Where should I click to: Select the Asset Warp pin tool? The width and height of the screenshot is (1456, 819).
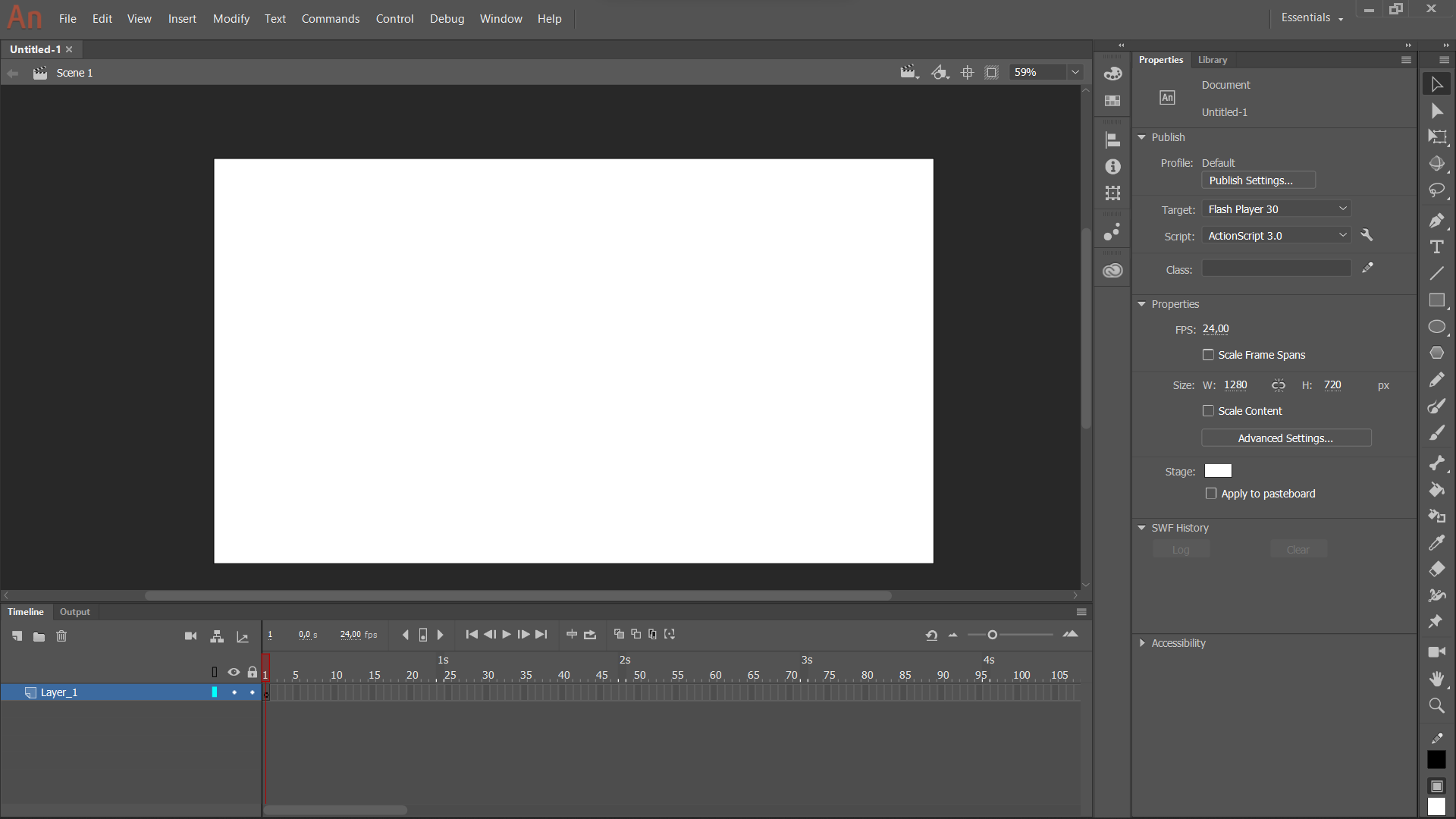click(x=1436, y=623)
